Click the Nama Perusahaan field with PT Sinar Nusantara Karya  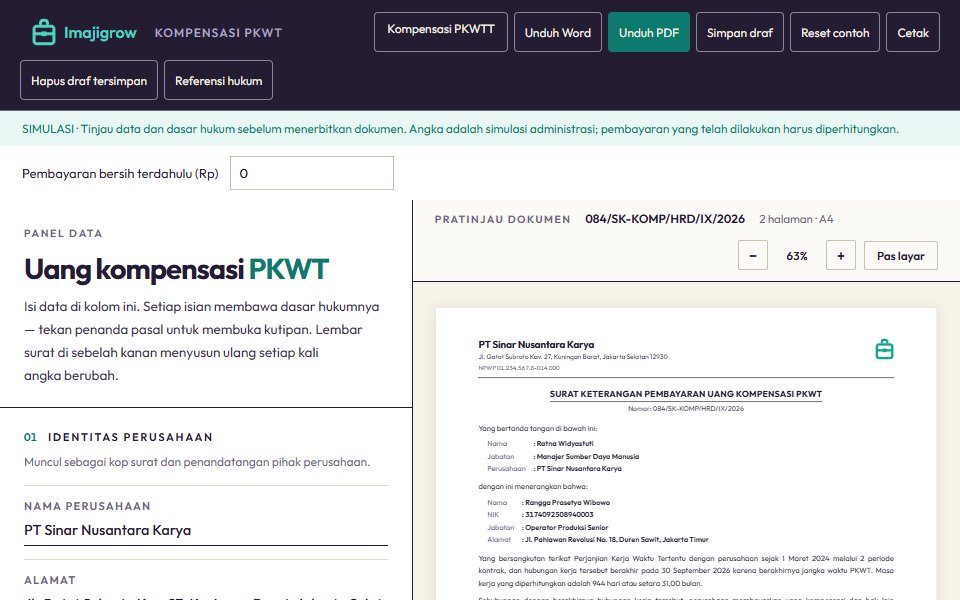coord(206,530)
